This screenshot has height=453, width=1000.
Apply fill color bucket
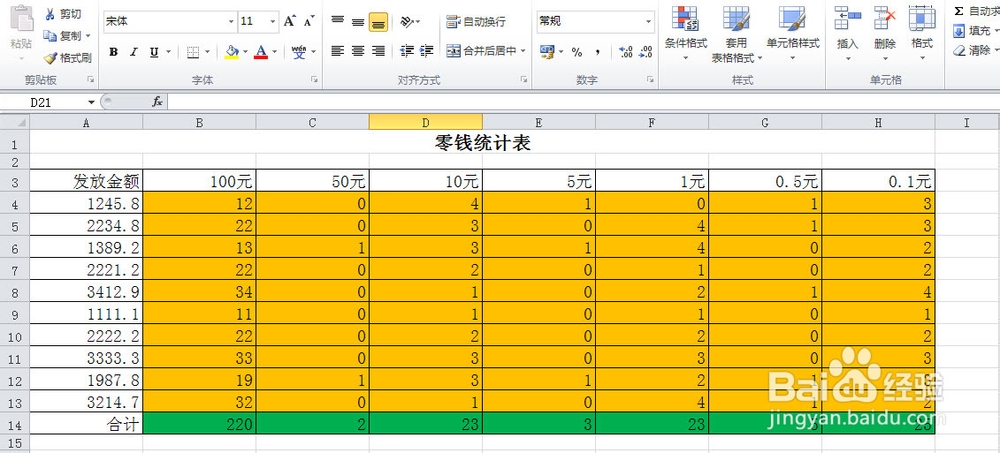pos(232,52)
